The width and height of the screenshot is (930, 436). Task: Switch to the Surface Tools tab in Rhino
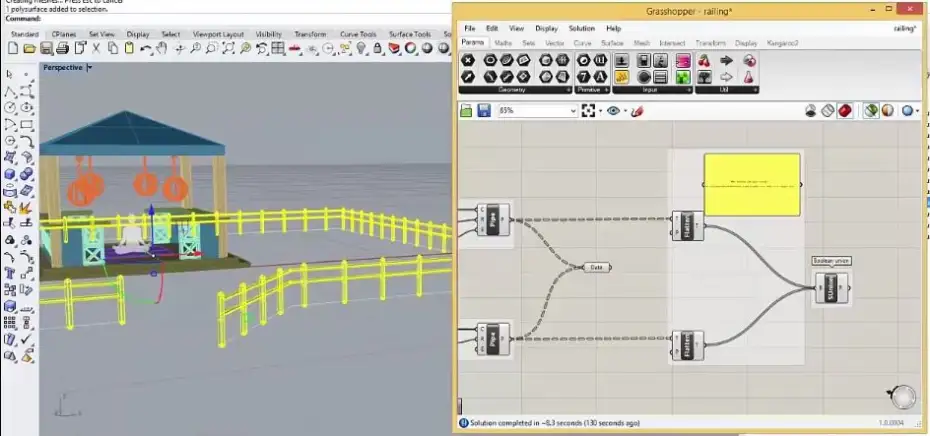409,34
